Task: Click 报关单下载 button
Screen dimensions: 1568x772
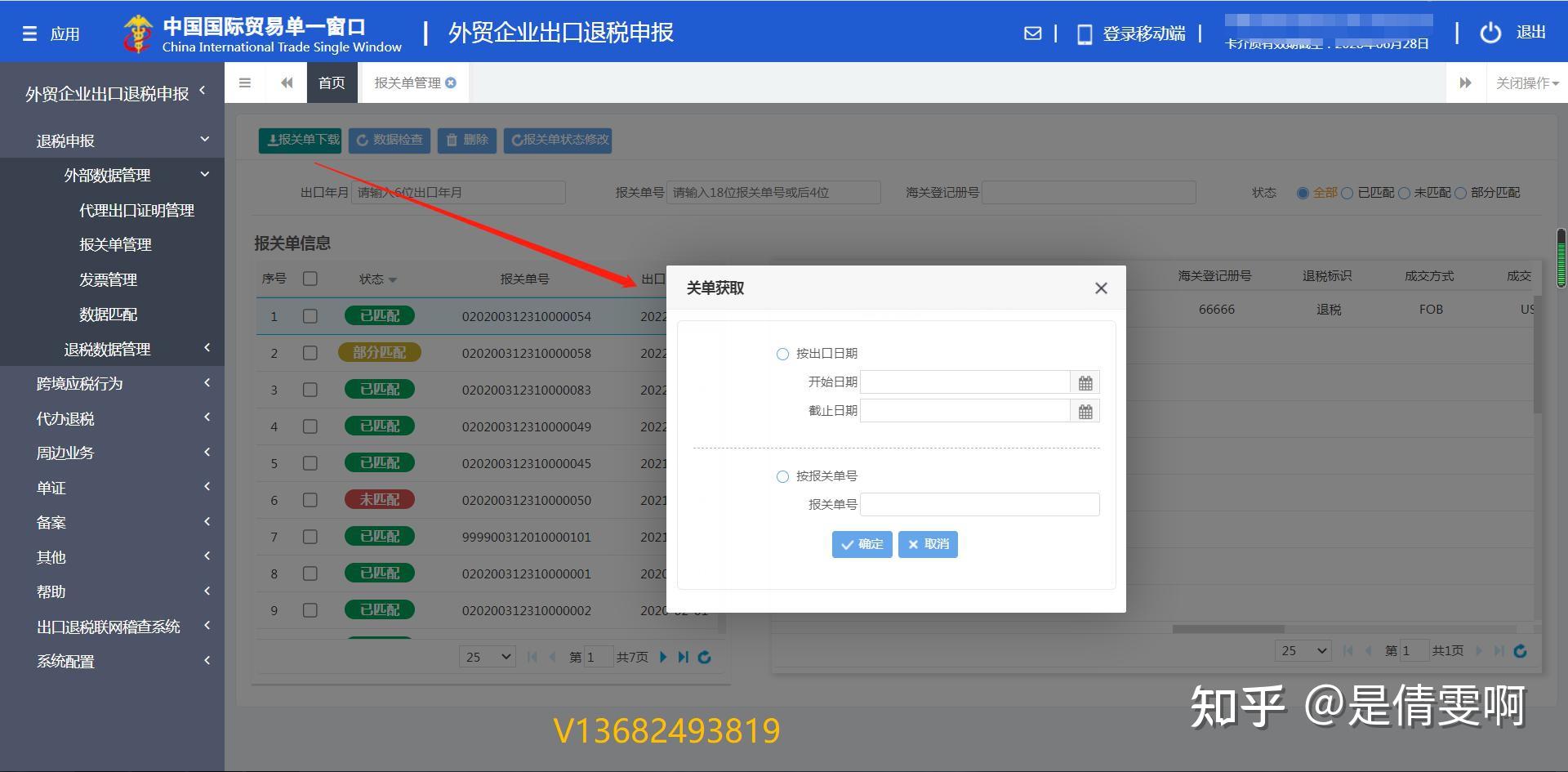Action: click(x=300, y=140)
